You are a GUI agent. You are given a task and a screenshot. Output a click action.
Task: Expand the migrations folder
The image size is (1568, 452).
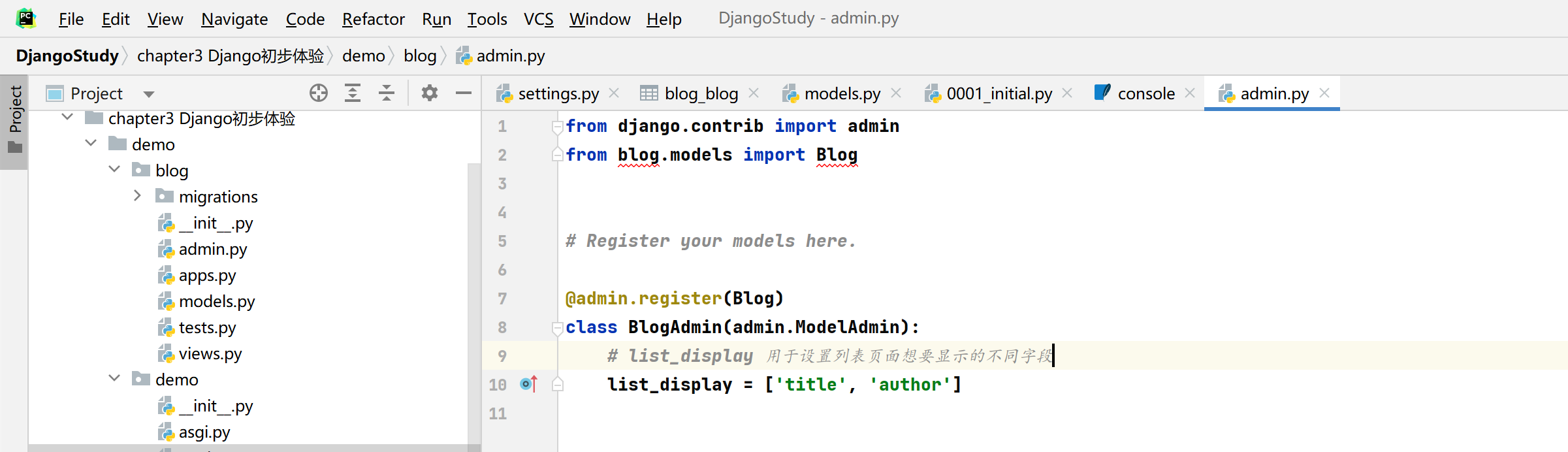click(x=137, y=195)
